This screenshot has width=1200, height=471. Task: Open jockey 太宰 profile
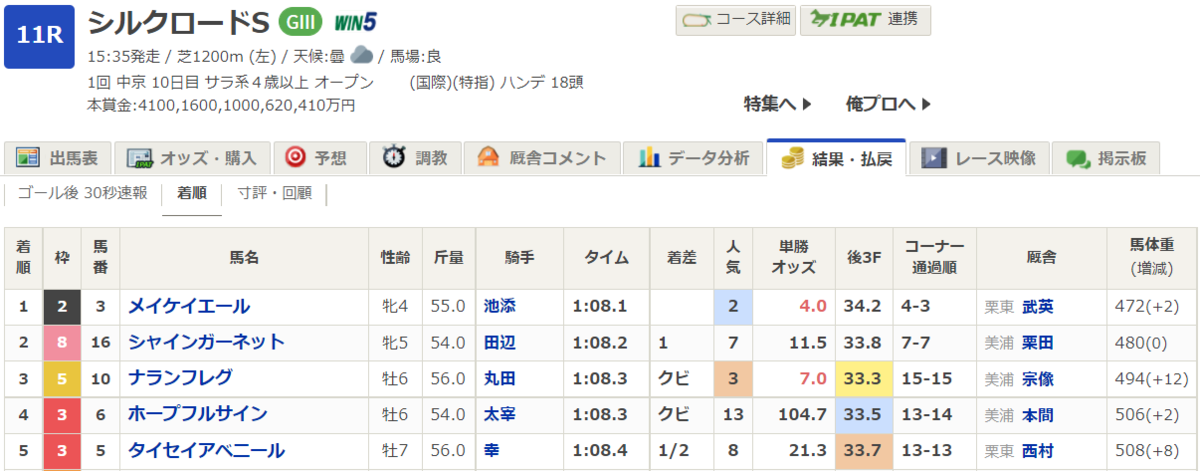500,414
